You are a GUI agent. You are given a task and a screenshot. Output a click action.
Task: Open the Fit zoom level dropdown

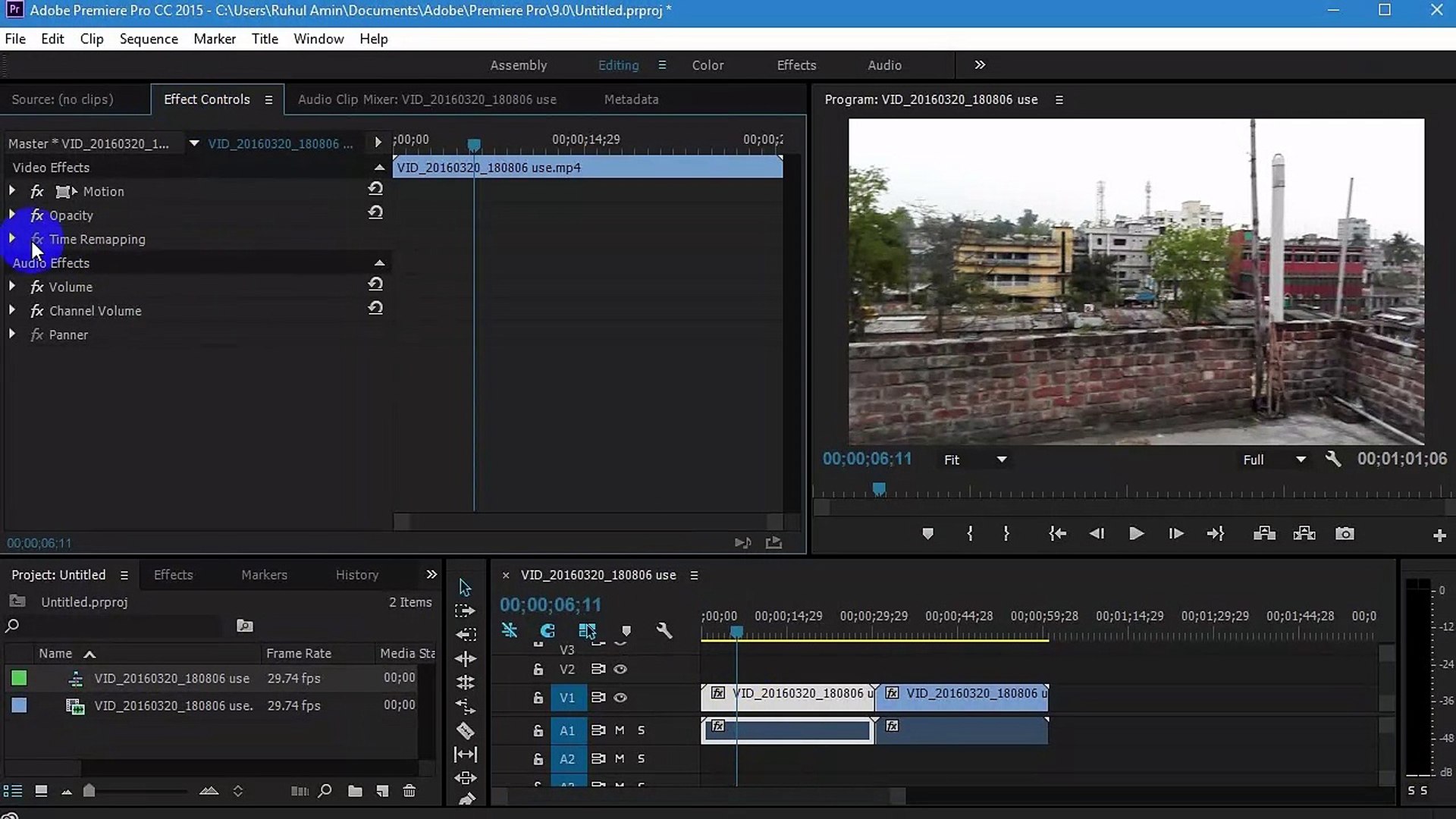click(1001, 460)
